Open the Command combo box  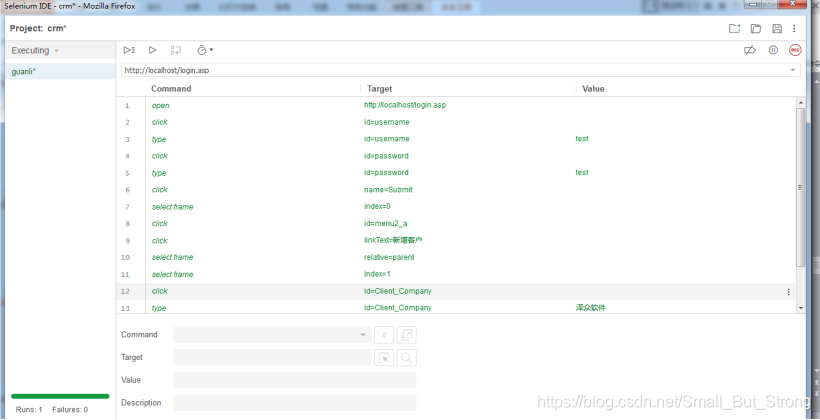click(272, 335)
